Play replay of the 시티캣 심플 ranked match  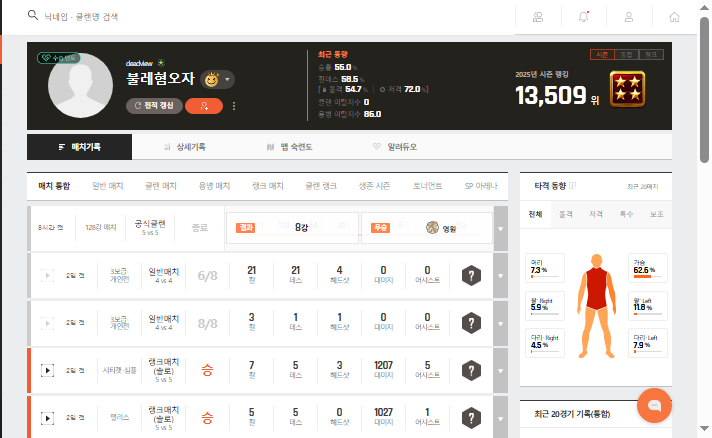(46, 370)
